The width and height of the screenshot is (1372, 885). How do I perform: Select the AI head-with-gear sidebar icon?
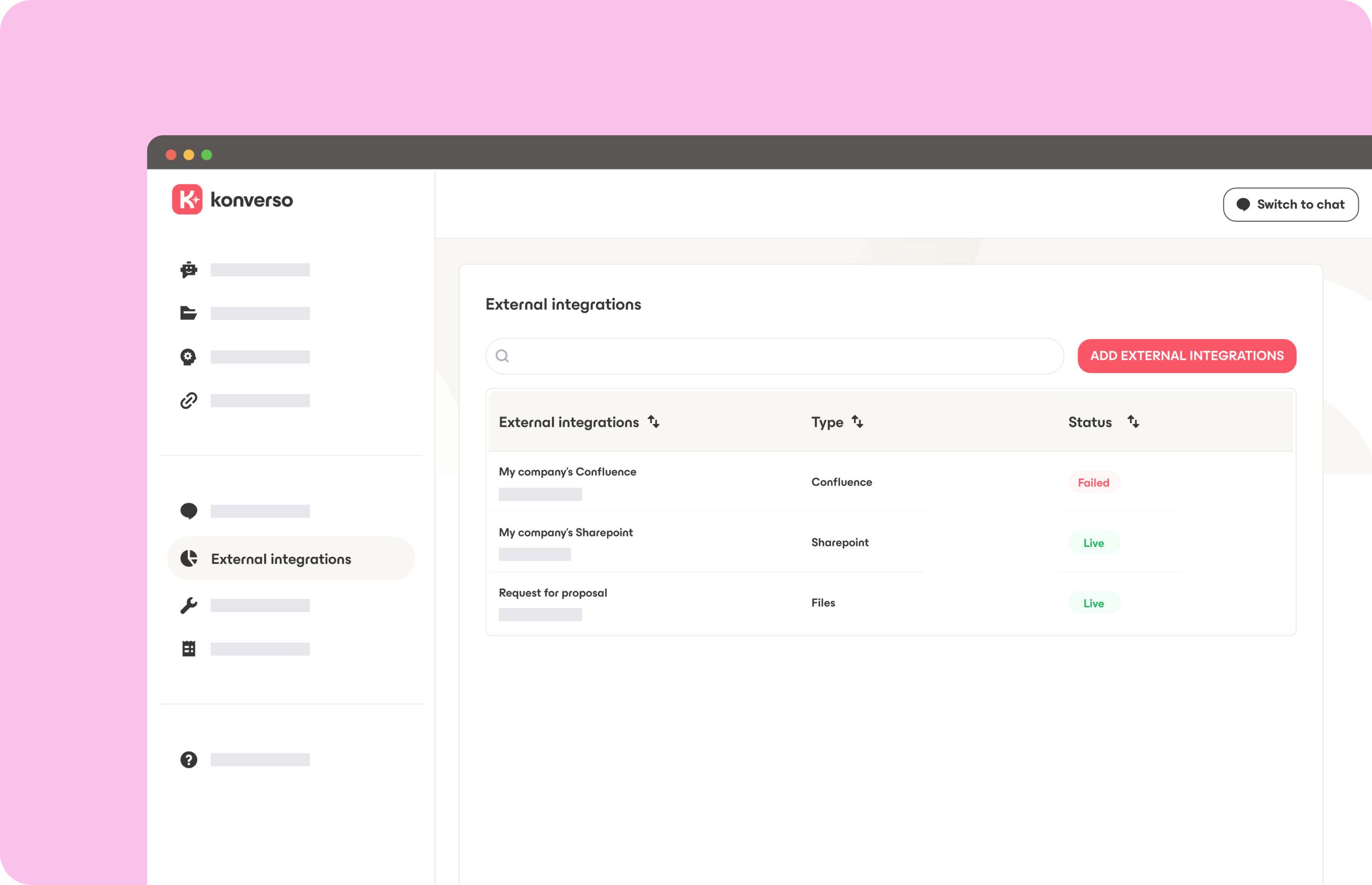[188, 356]
